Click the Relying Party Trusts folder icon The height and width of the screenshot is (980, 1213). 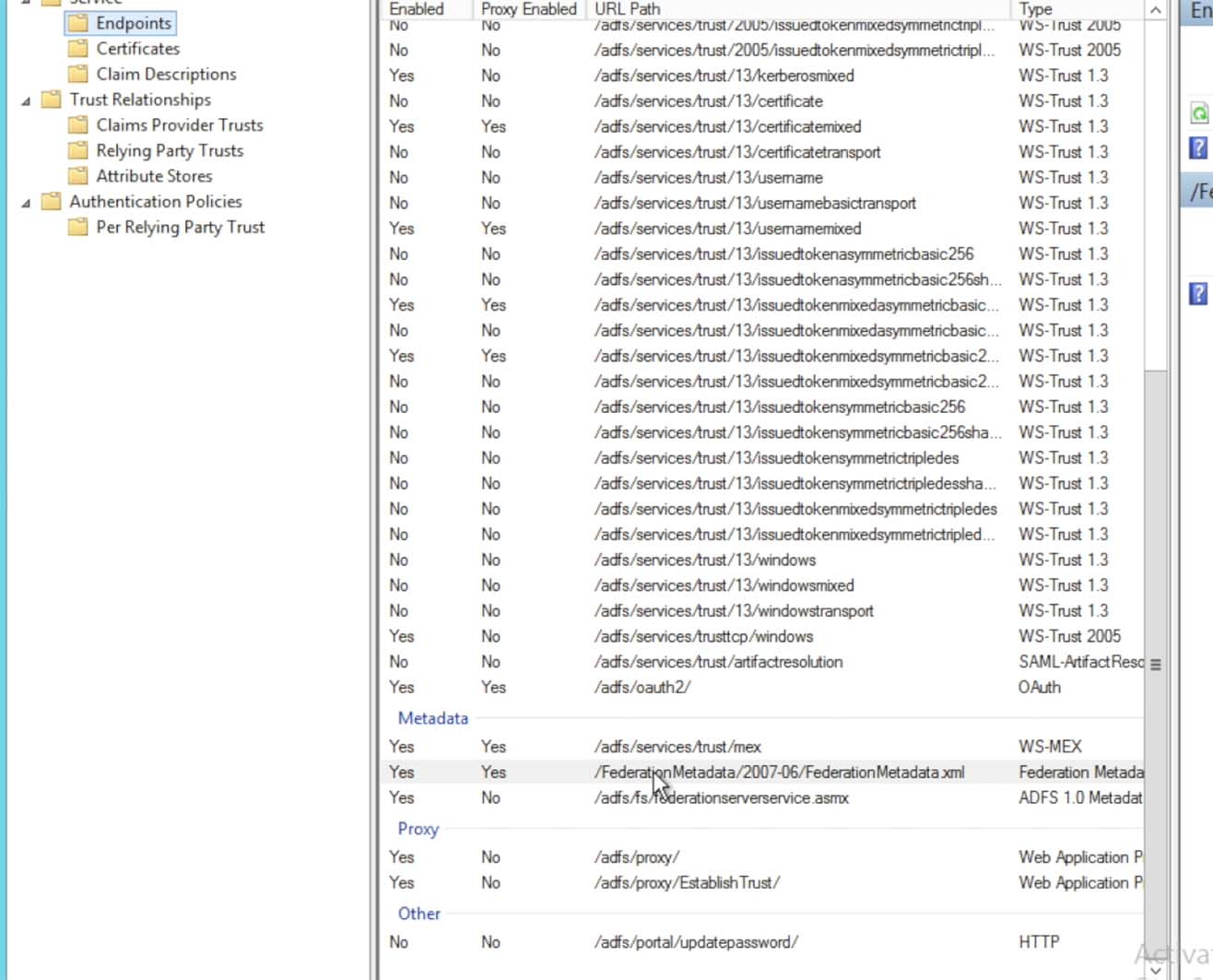(79, 150)
